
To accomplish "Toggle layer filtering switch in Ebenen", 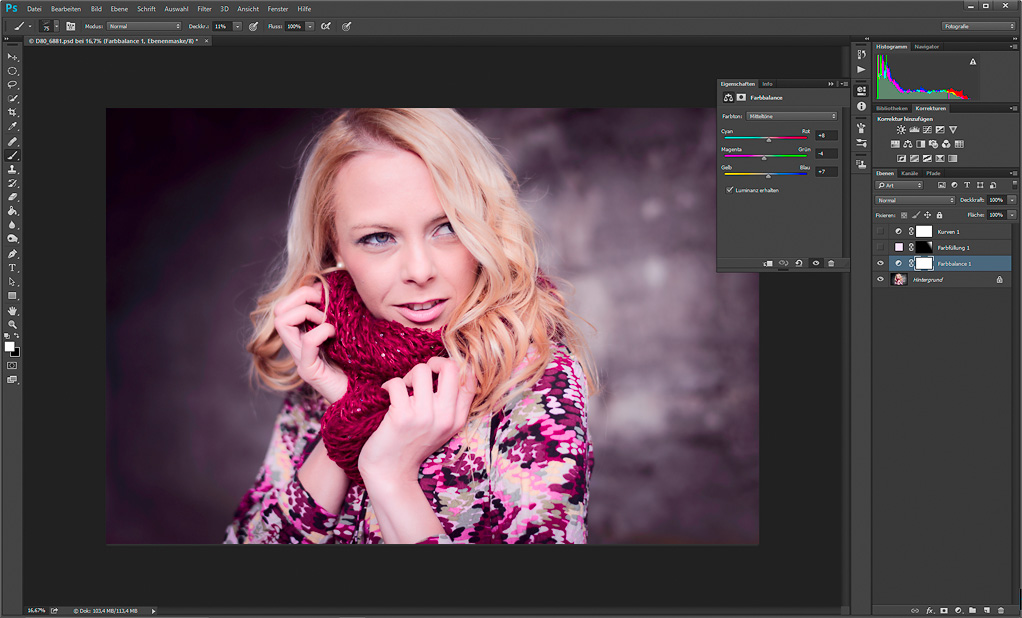I will click(x=1014, y=185).
